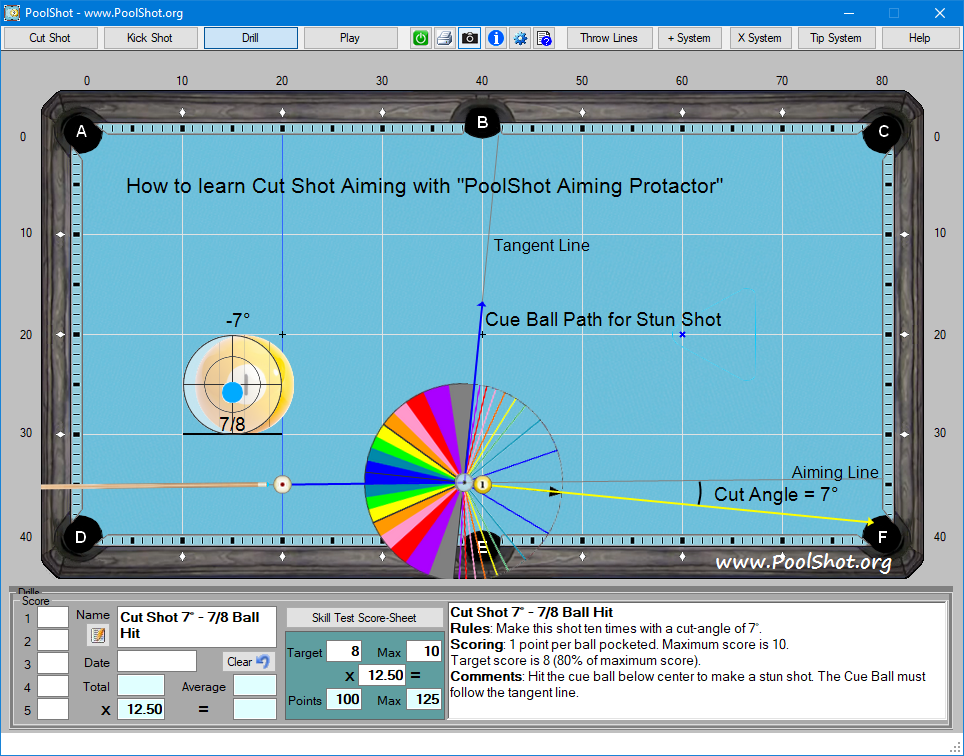Click pocket C
This screenshot has width=964, height=756.
(x=883, y=132)
